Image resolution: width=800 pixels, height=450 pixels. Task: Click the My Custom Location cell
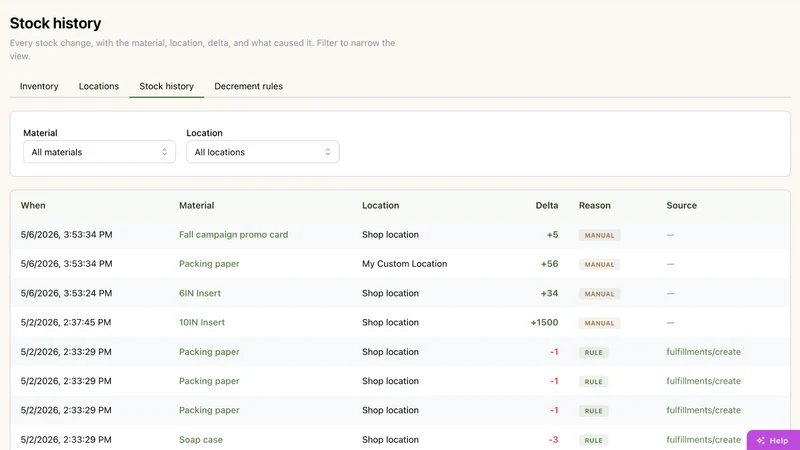405,264
